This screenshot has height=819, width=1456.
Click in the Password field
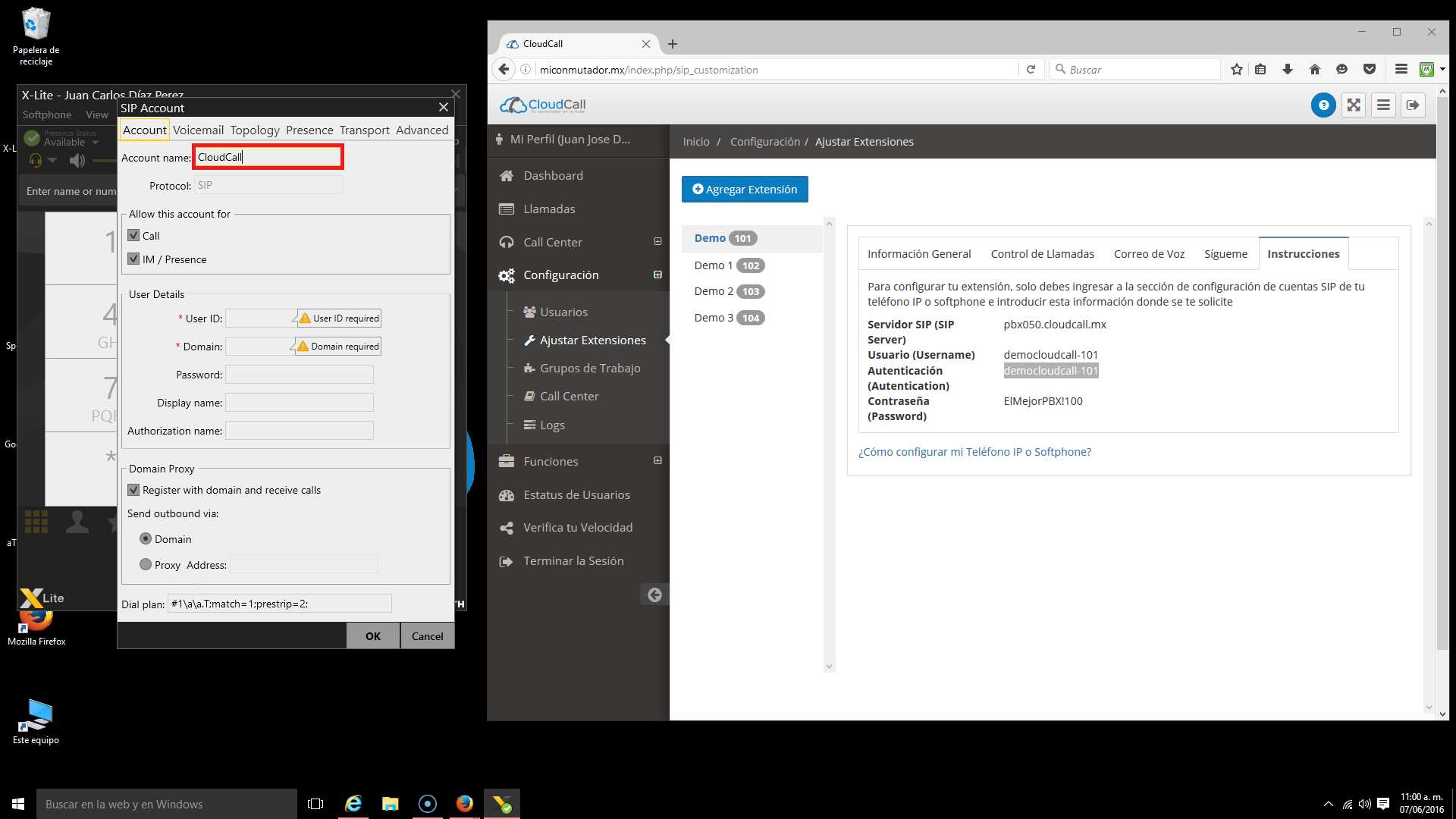coord(300,375)
